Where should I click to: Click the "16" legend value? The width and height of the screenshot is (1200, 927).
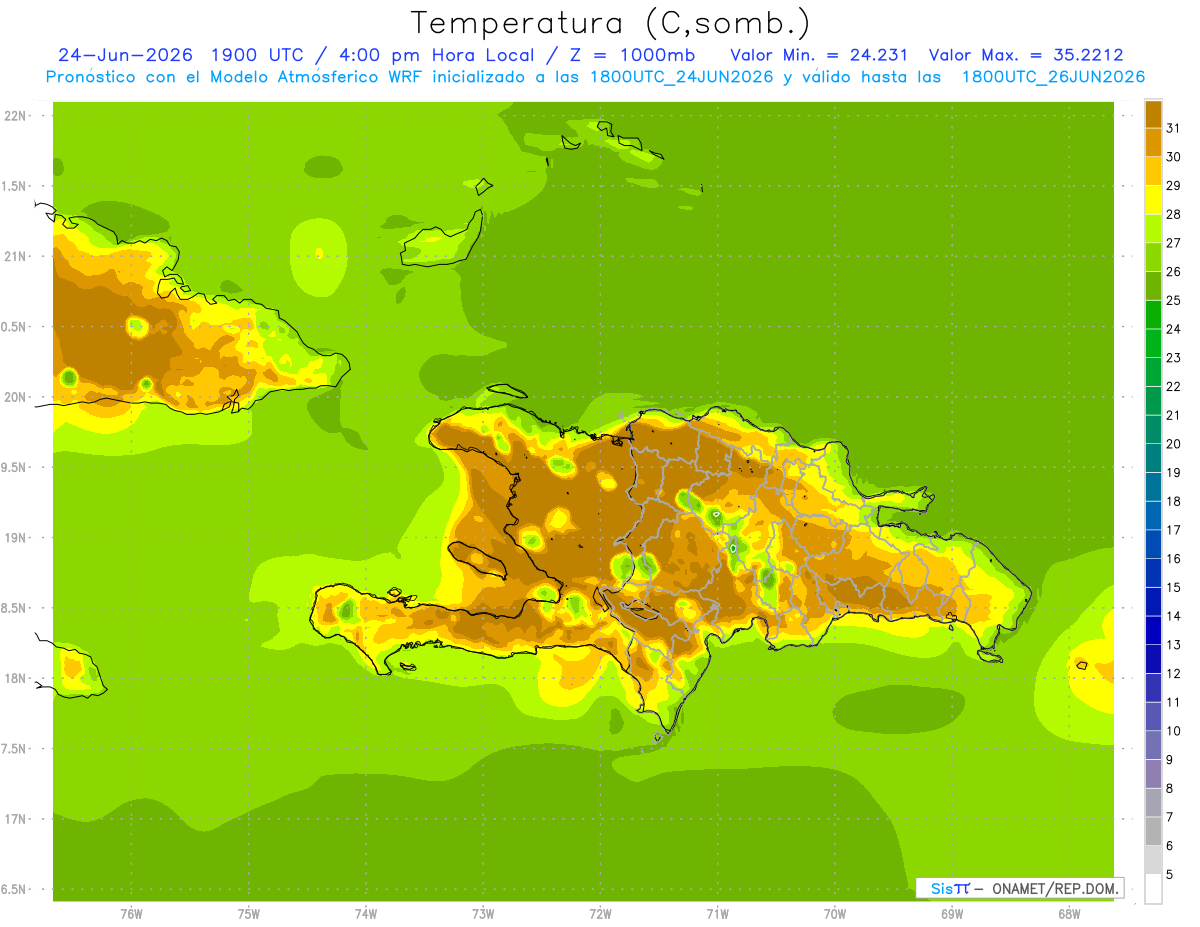point(1173,559)
